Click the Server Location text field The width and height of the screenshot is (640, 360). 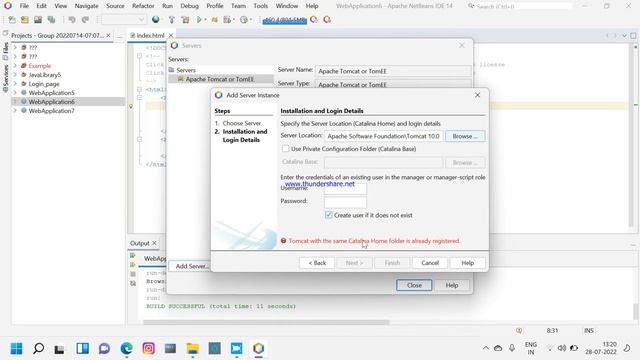pyautogui.click(x=384, y=136)
